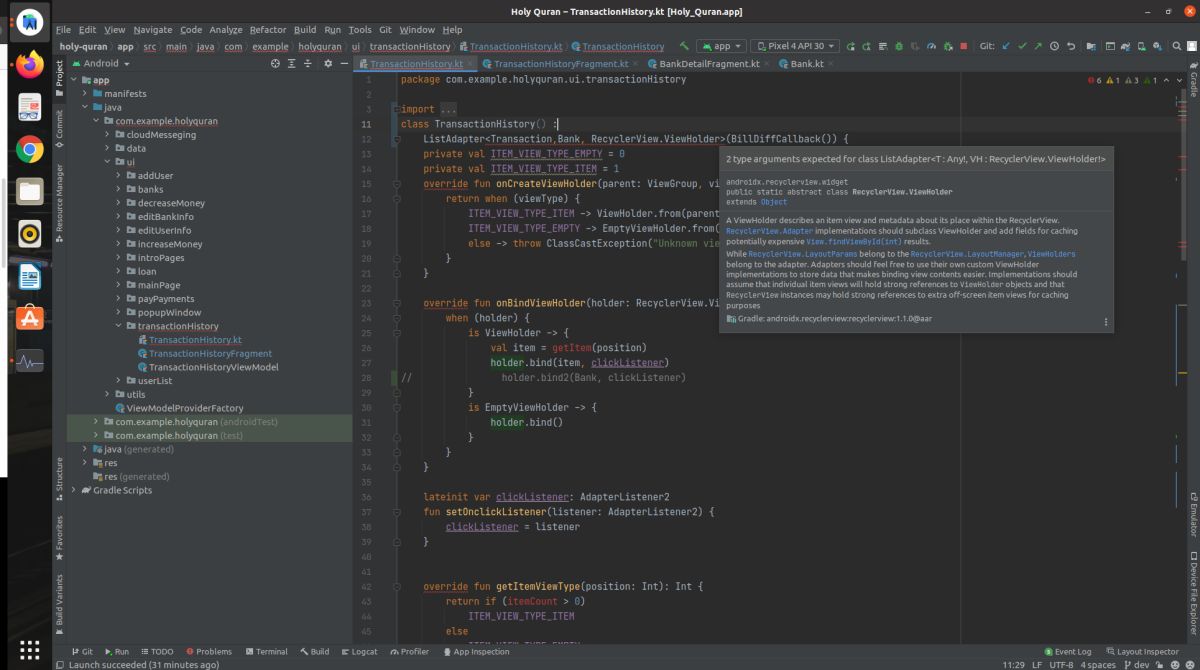The width and height of the screenshot is (1200, 670).
Task: Collapse the transactionHistory folder
Action: click(118, 326)
